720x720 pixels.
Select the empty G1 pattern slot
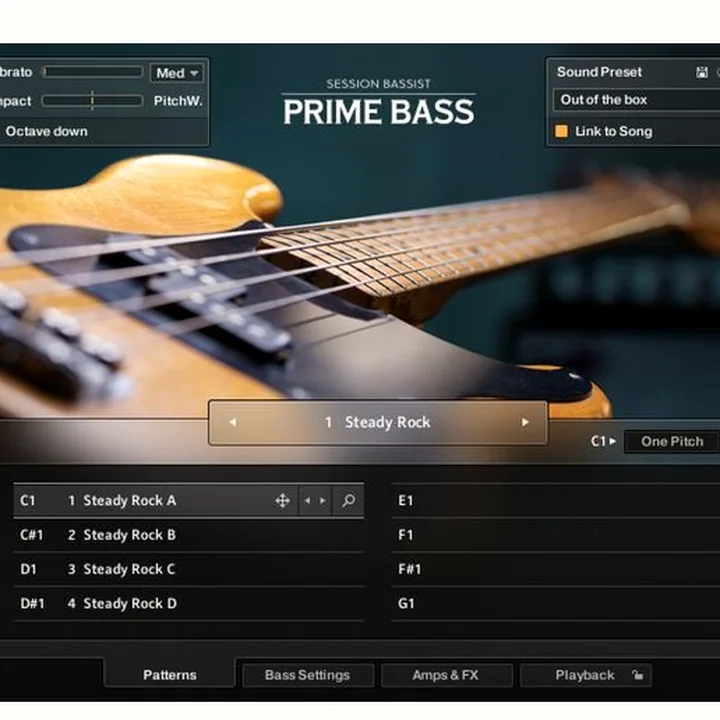pos(556,603)
